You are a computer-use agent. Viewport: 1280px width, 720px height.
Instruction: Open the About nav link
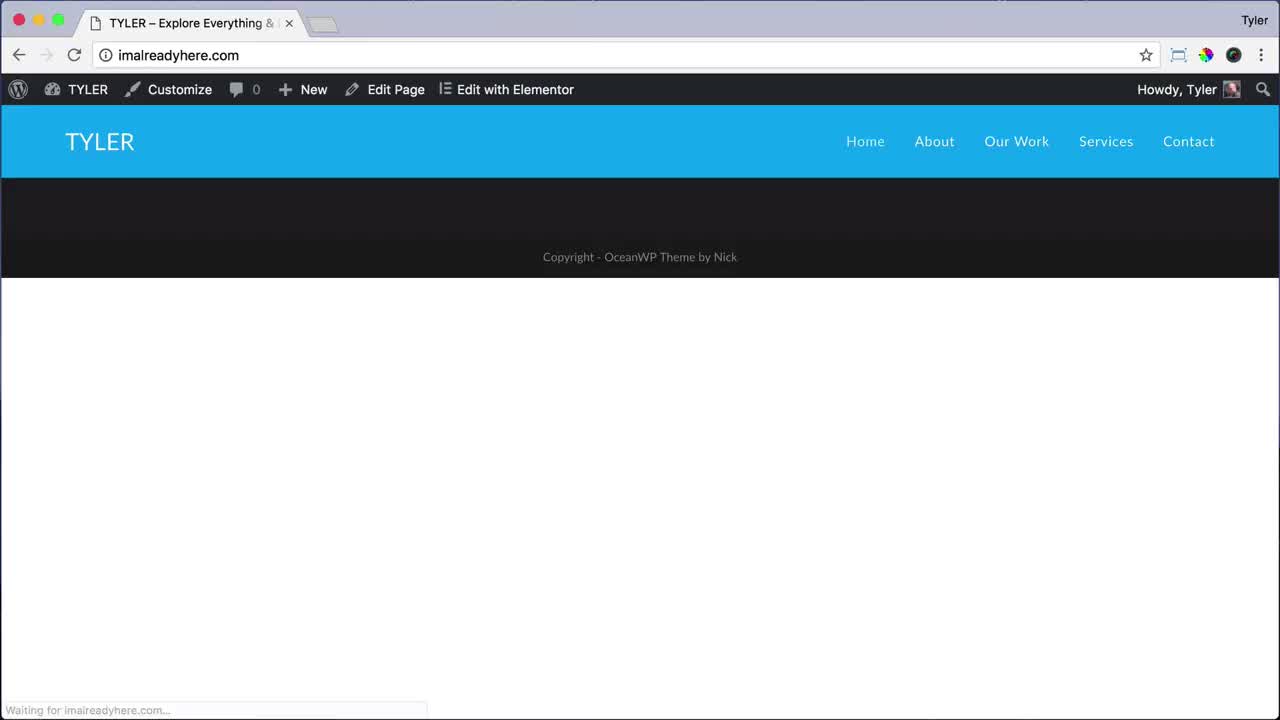pos(934,141)
